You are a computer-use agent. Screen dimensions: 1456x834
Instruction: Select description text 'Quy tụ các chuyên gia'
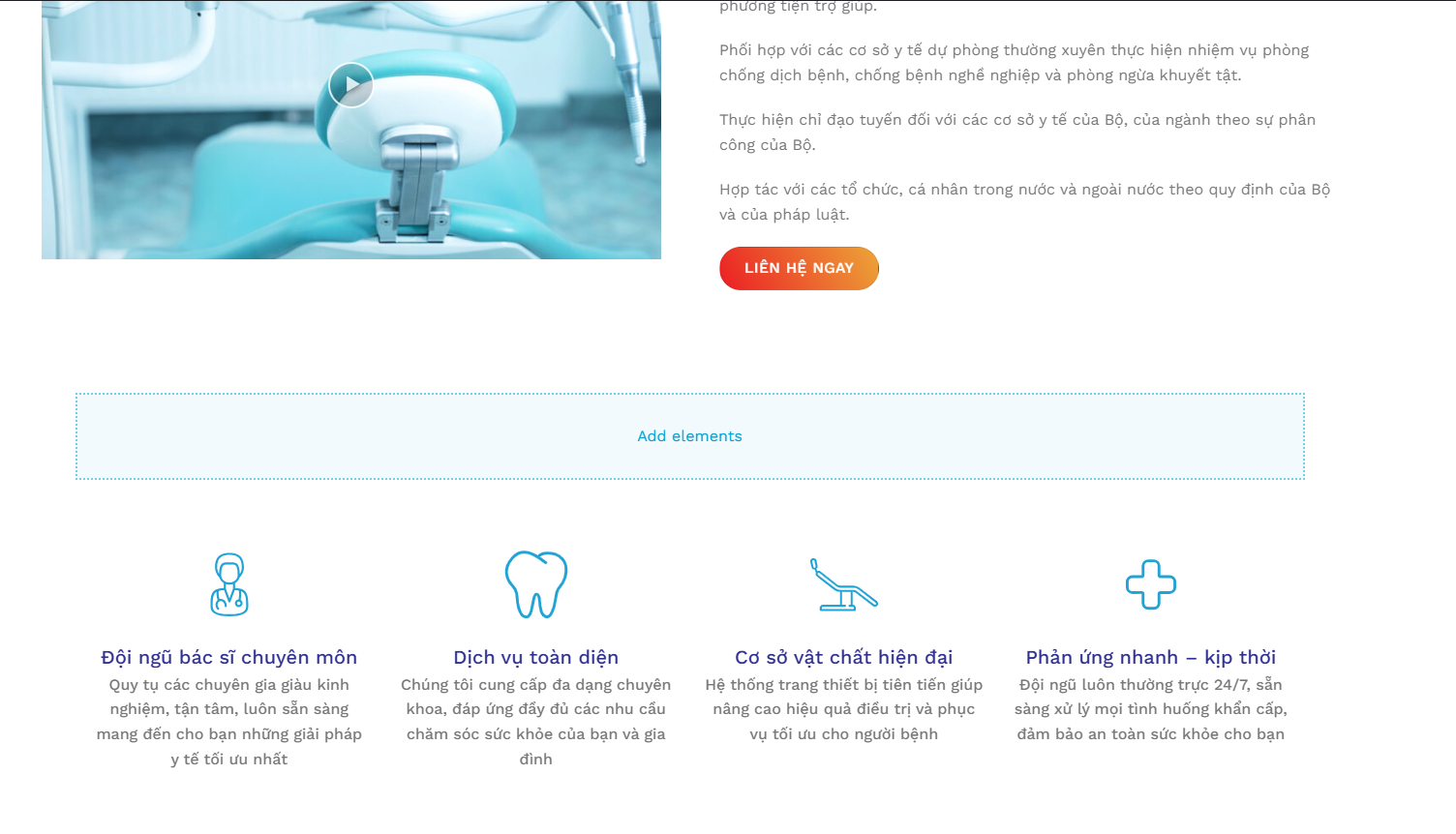[229, 722]
